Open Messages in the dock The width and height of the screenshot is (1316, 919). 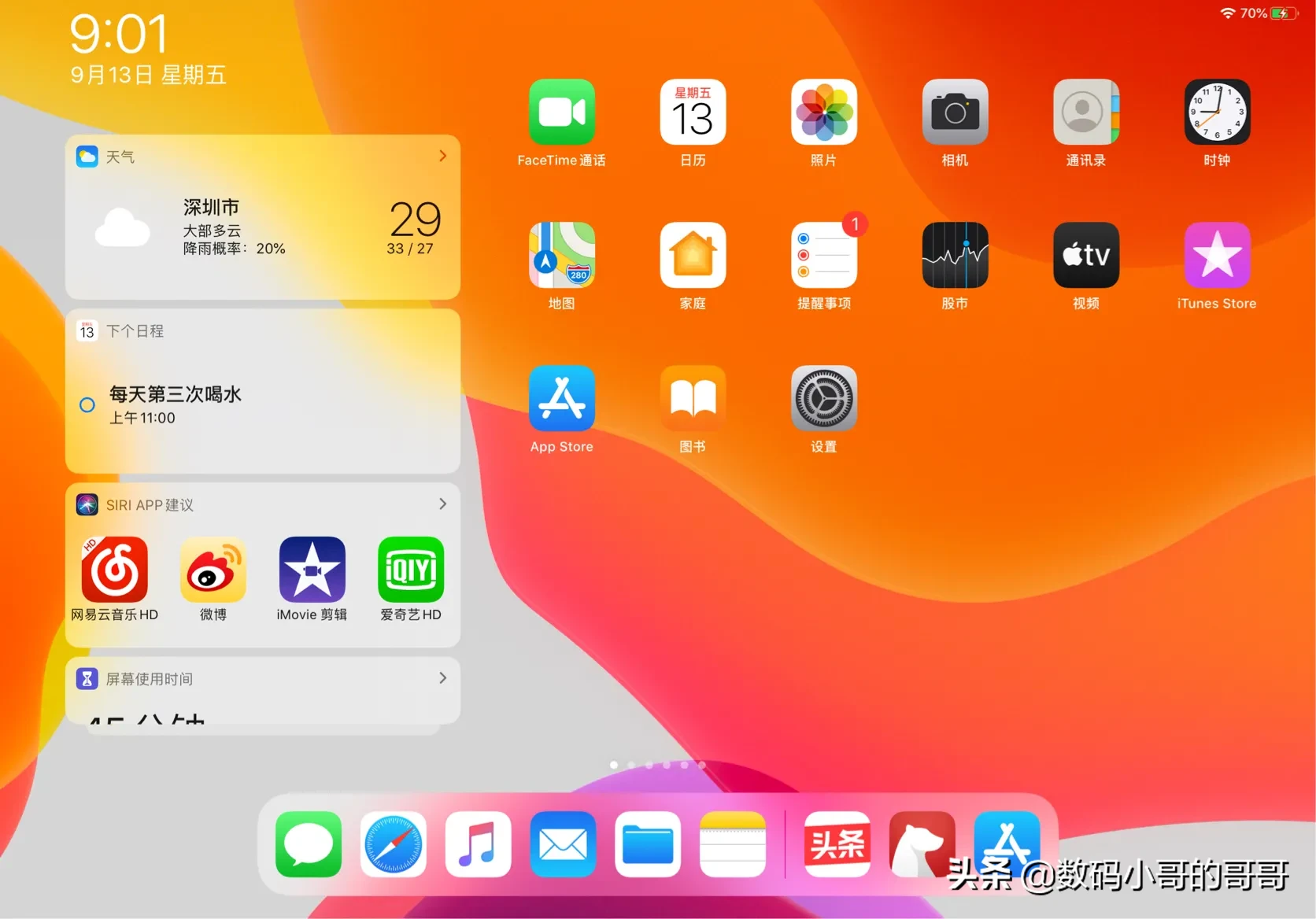pos(309,844)
